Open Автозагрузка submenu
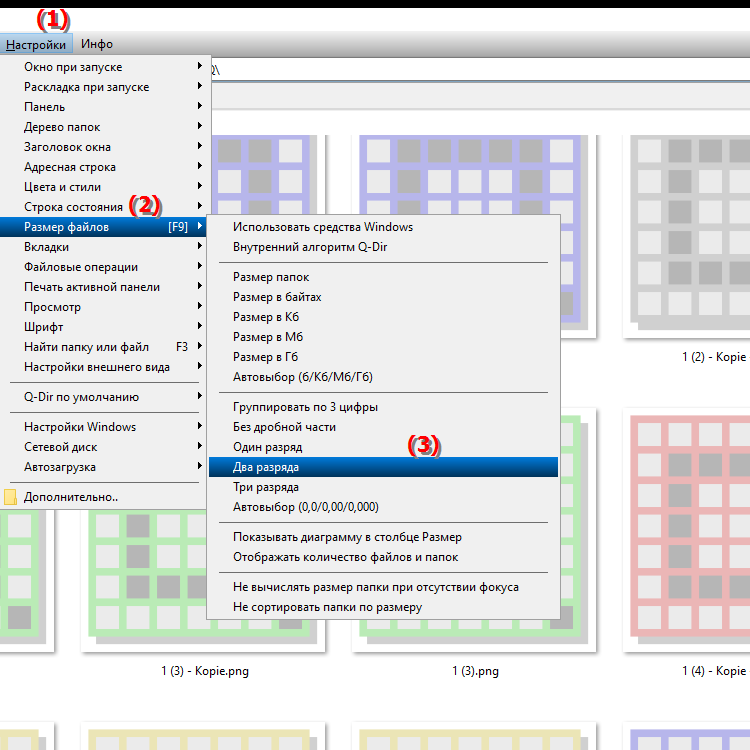Viewport: 750px width, 750px height. 103,467
